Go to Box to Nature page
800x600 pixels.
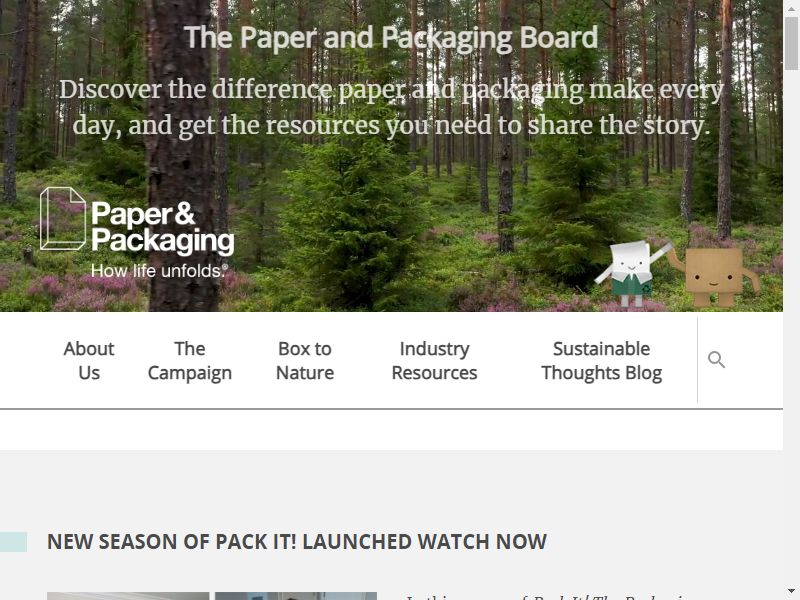305,361
